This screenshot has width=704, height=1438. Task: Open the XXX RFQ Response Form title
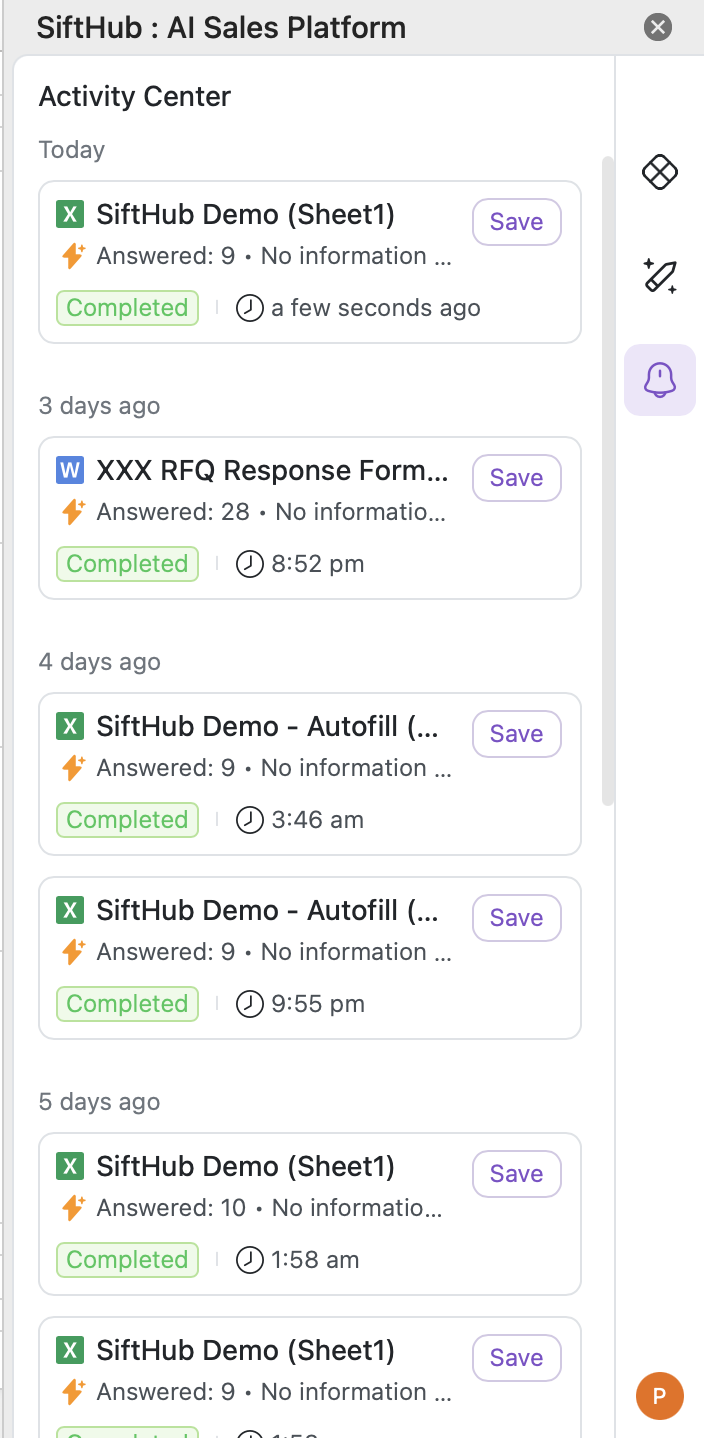[x=272, y=470]
